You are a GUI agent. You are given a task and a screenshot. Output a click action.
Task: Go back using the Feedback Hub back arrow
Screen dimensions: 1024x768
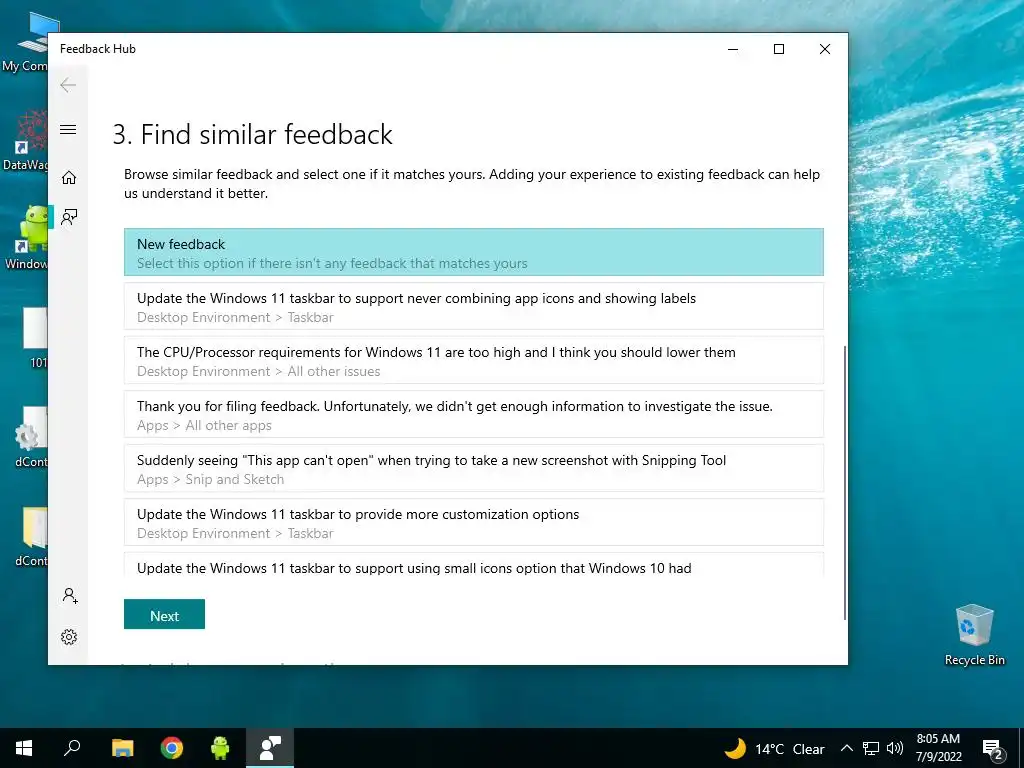(68, 85)
